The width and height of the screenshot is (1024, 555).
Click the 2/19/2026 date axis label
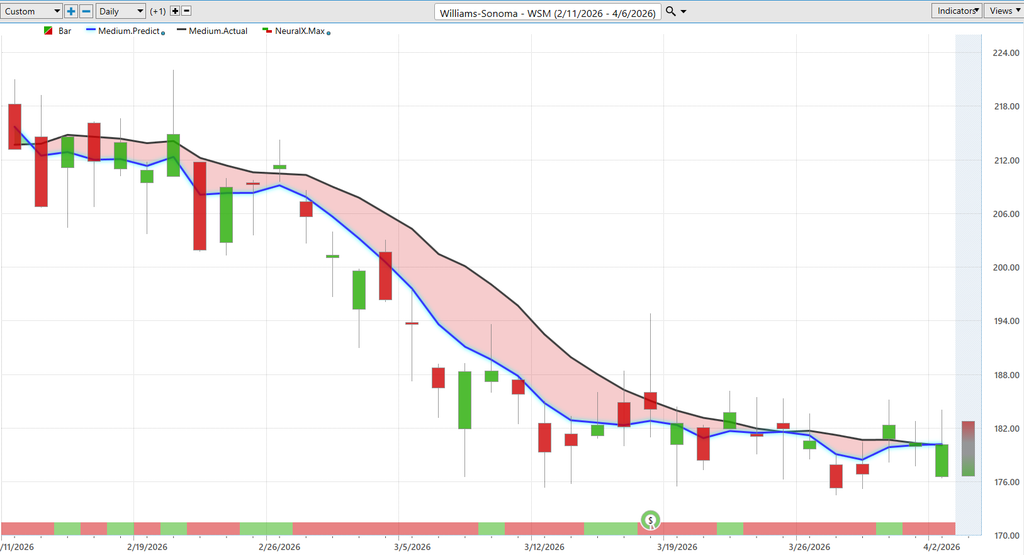tap(147, 547)
